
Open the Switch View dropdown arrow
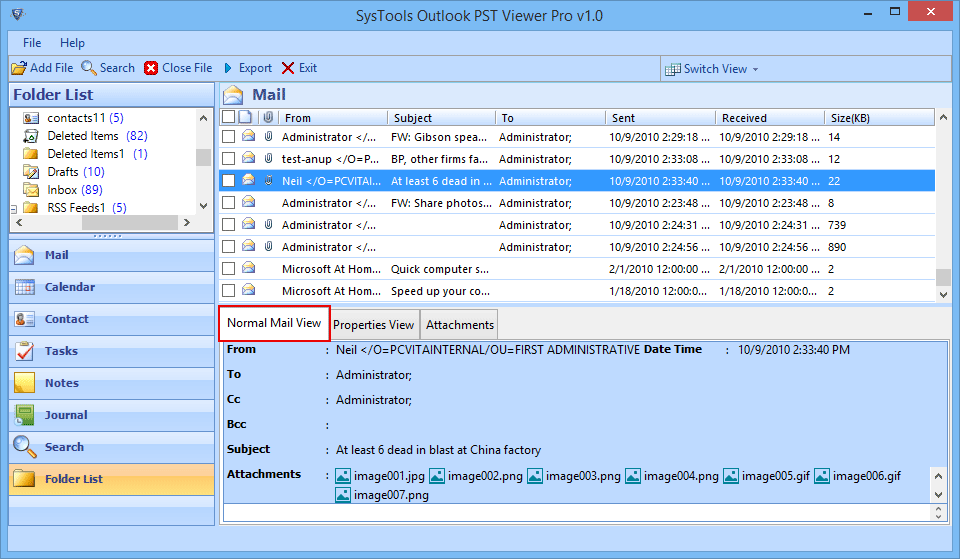(755, 70)
